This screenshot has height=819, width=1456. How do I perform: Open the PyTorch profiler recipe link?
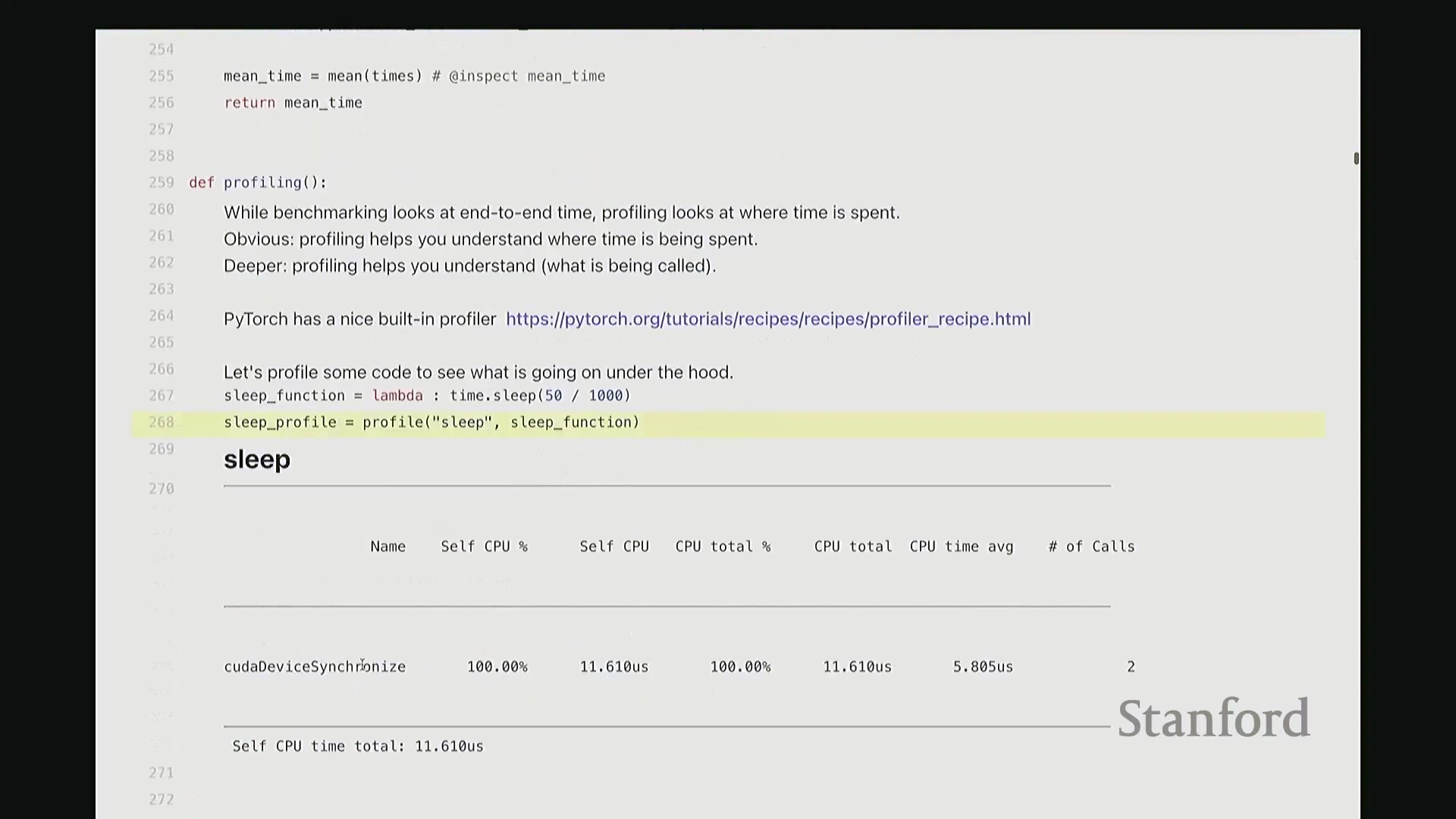(x=767, y=319)
